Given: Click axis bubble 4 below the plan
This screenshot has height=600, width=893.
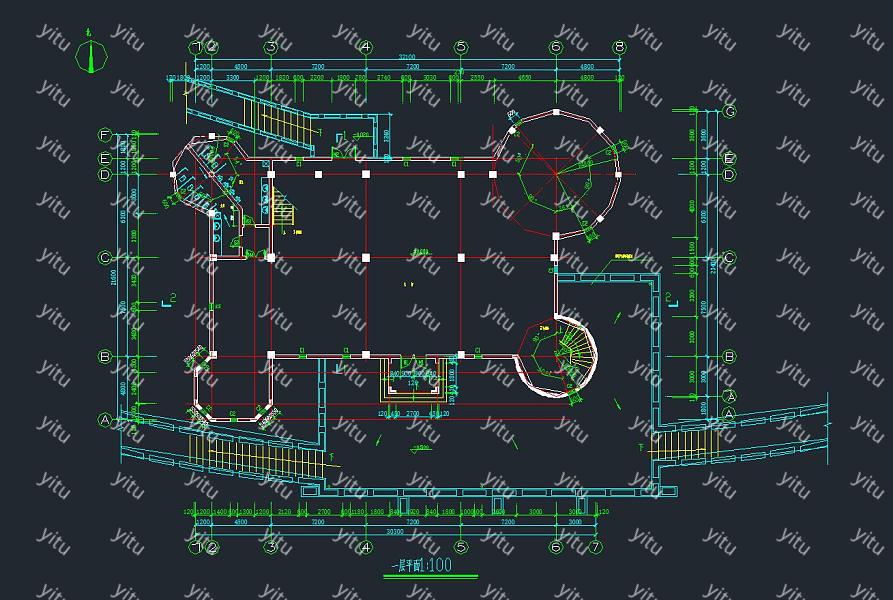Looking at the screenshot, I should pos(366,547).
